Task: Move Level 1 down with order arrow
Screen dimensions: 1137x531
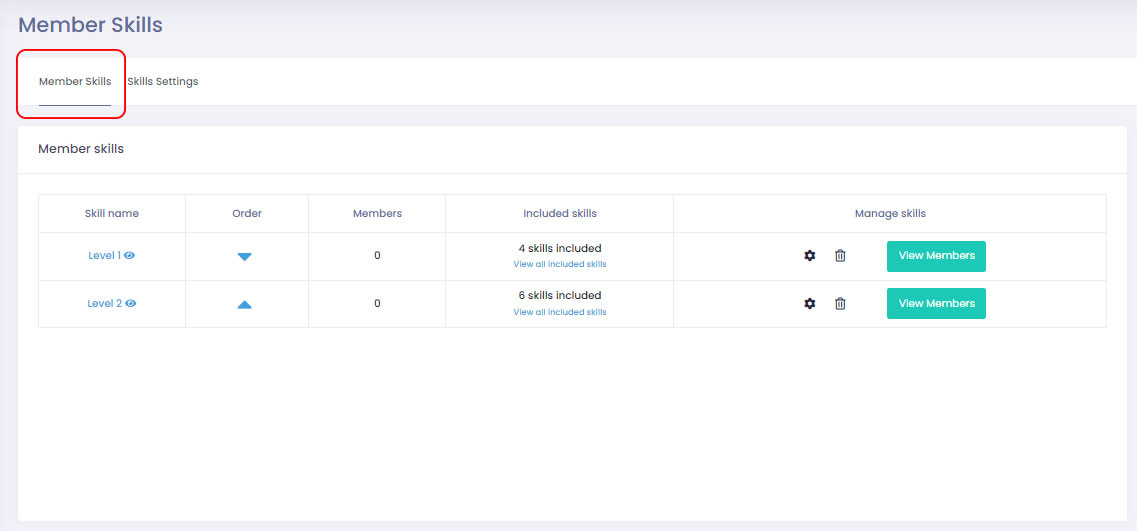Action: [x=245, y=257]
